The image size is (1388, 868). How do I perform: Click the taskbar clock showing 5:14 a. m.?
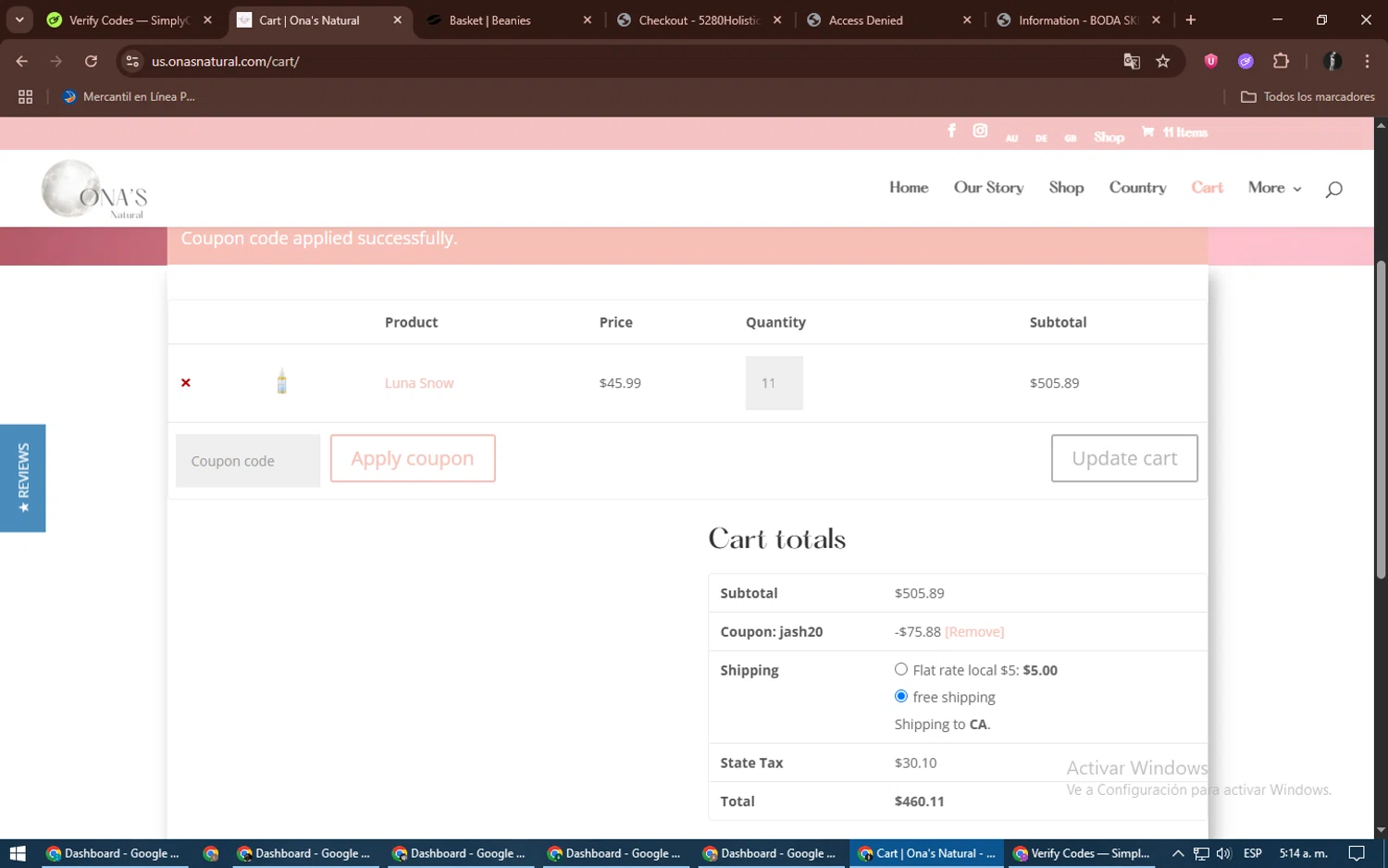click(1303, 853)
